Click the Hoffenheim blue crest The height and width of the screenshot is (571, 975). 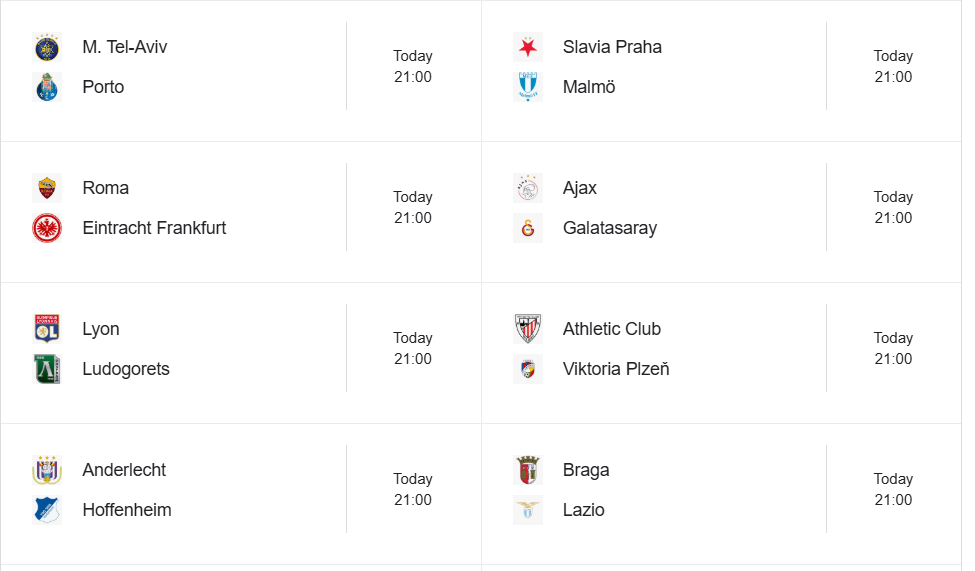point(47,510)
